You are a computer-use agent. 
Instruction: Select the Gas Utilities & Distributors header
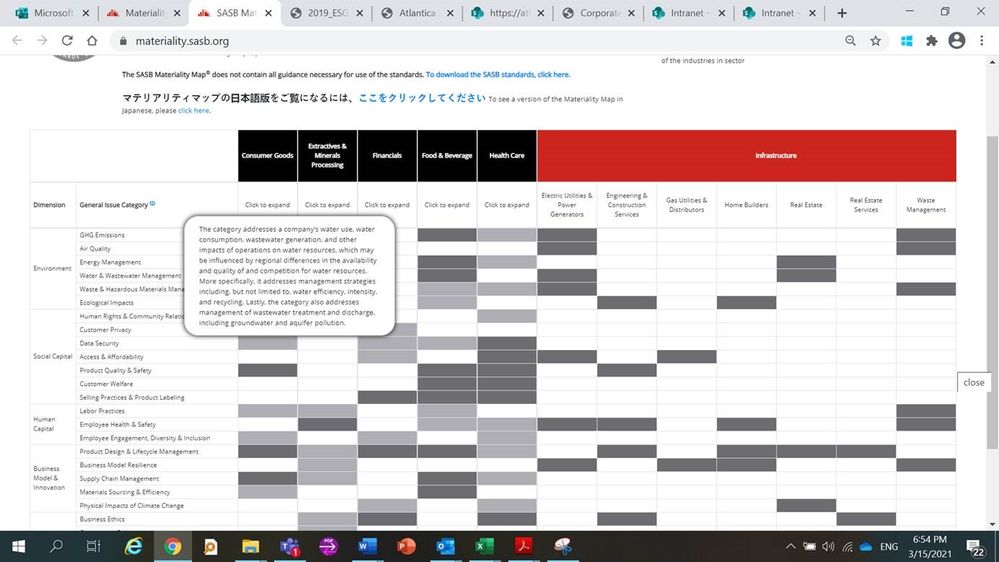tap(686, 205)
